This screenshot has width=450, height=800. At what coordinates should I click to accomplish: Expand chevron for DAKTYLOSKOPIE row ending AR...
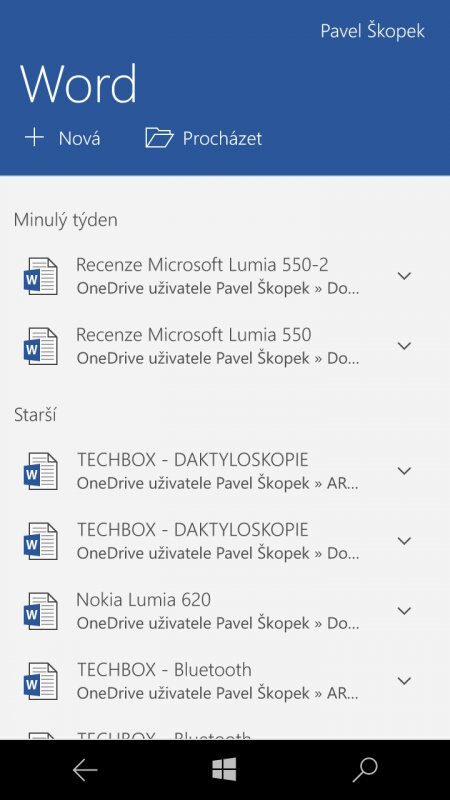click(404, 471)
